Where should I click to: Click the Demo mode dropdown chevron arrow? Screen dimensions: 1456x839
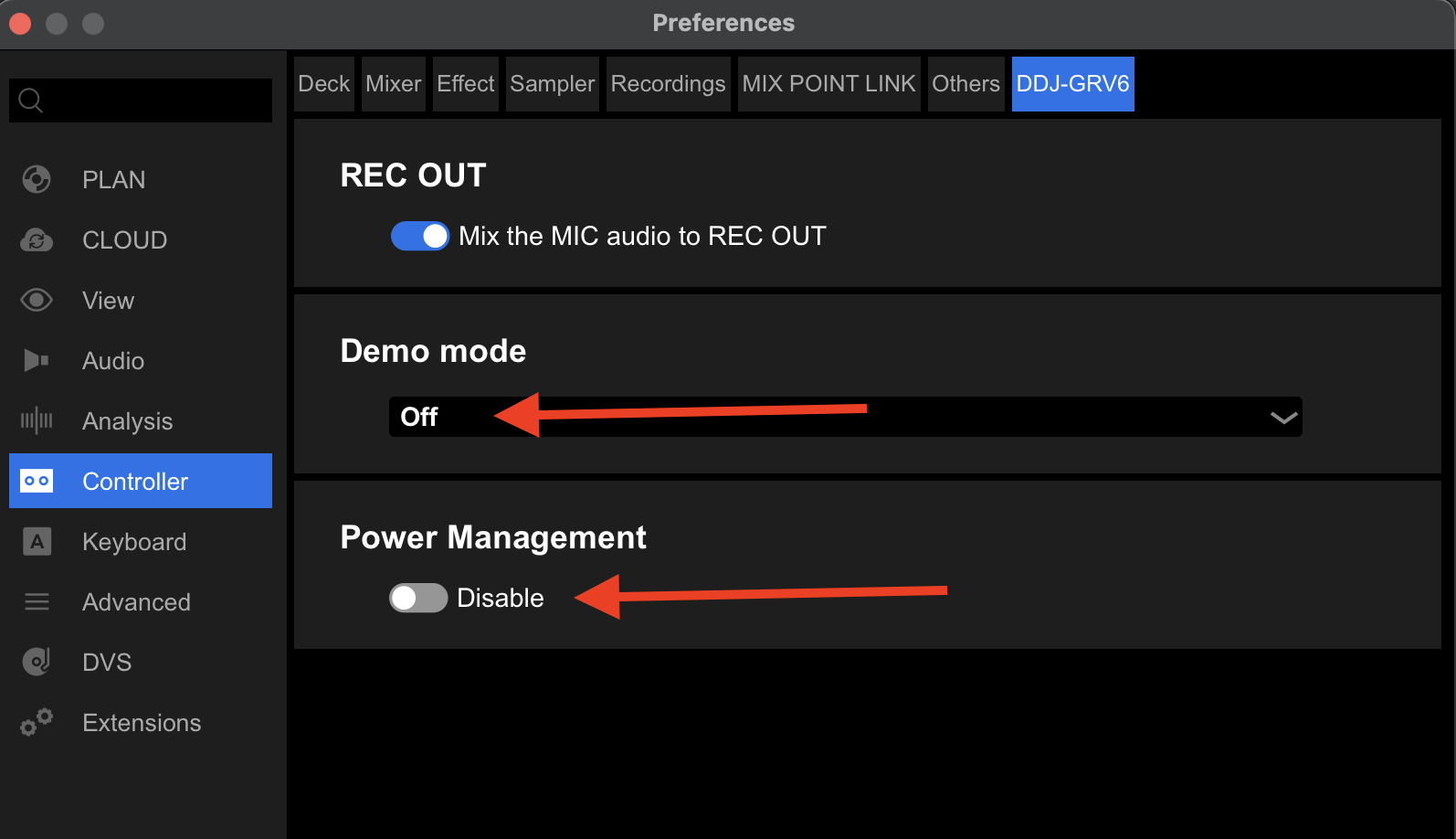click(x=1283, y=418)
